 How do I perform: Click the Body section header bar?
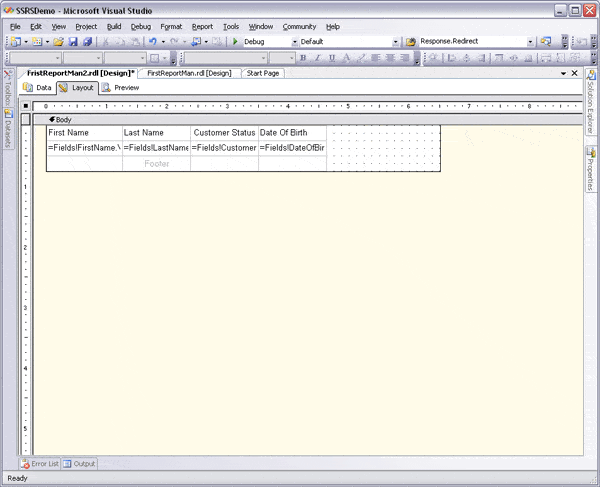[308, 119]
